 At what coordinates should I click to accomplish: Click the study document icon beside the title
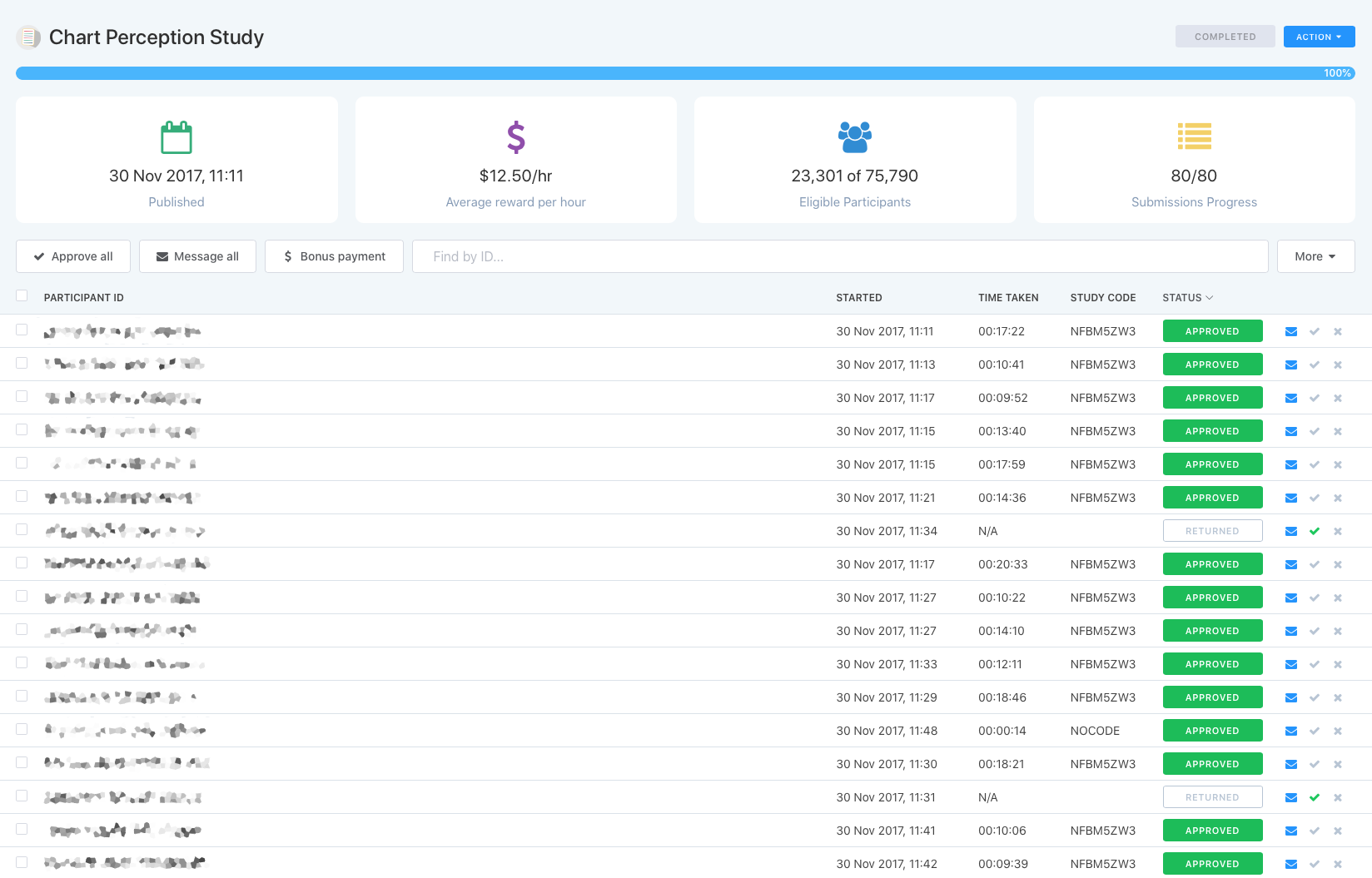pos(28,37)
